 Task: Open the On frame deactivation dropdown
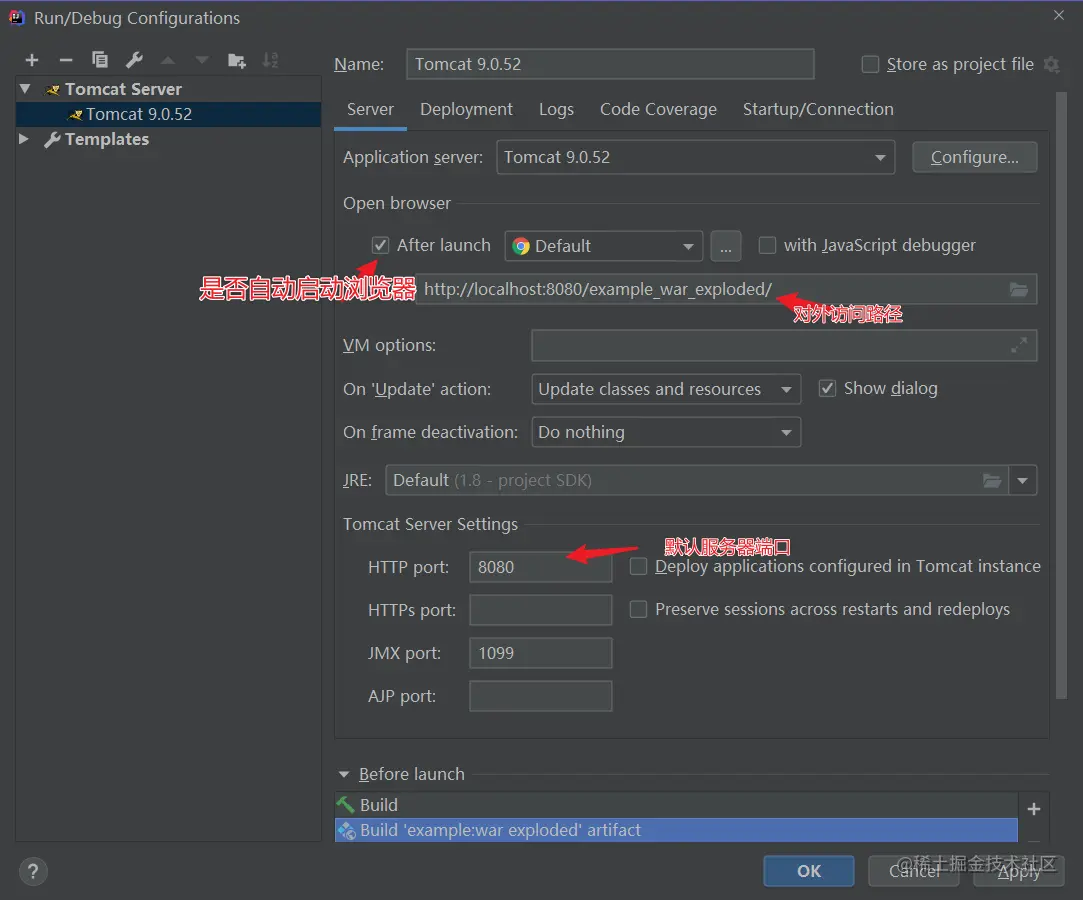pyautogui.click(x=666, y=432)
